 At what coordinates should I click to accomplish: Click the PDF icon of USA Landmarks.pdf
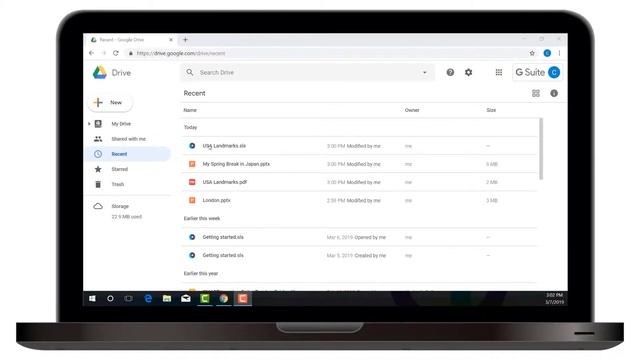pos(192,182)
